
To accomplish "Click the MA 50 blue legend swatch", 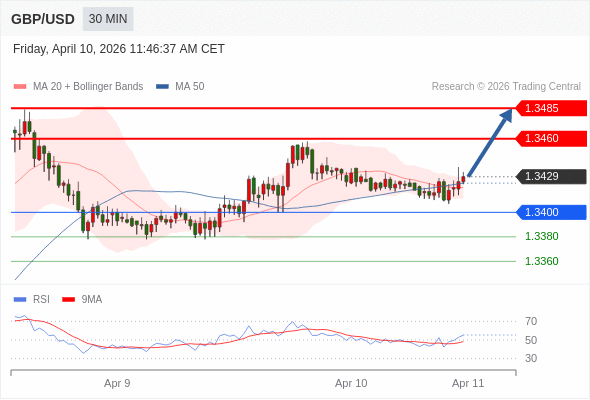I will (x=162, y=87).
